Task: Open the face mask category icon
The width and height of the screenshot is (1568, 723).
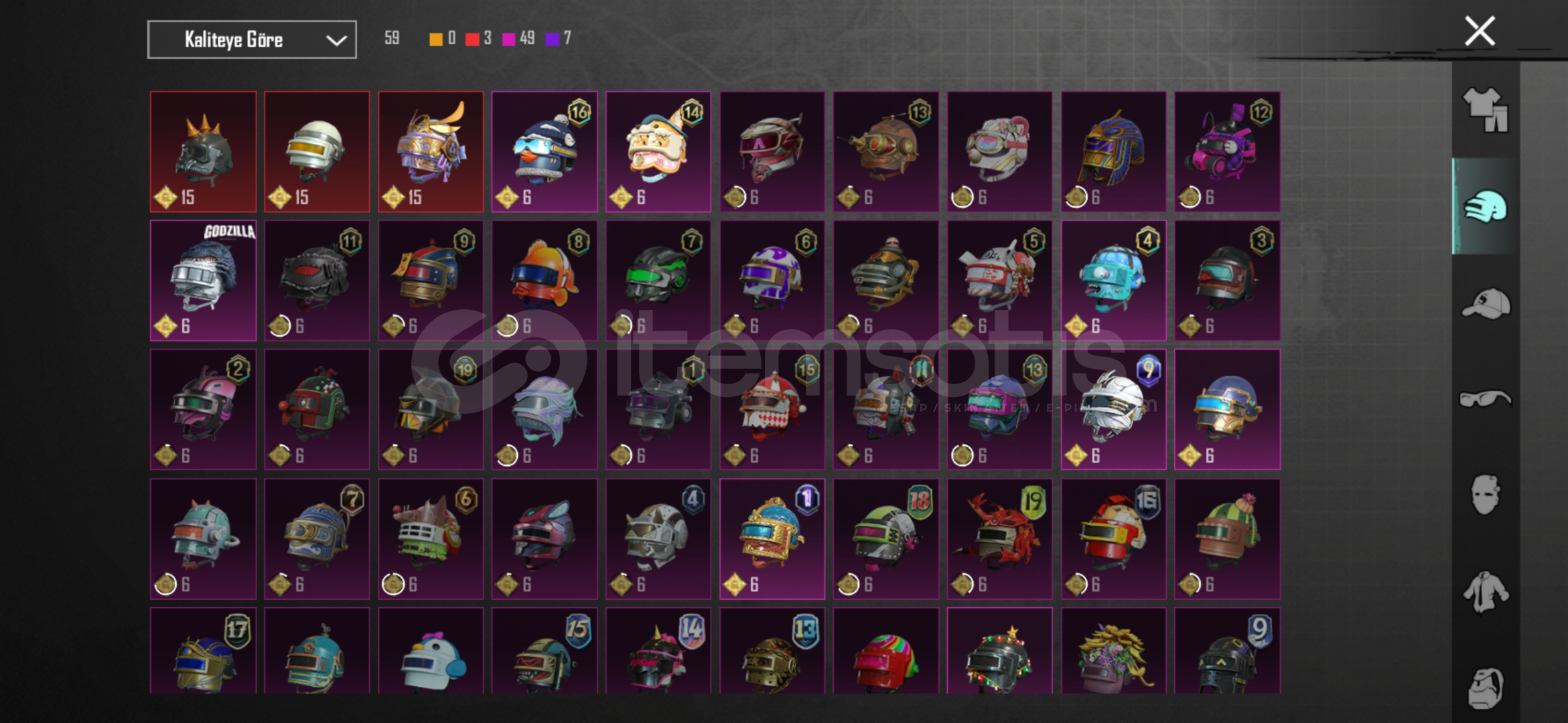Action: pyautogui.click(x=1485, y=495)
